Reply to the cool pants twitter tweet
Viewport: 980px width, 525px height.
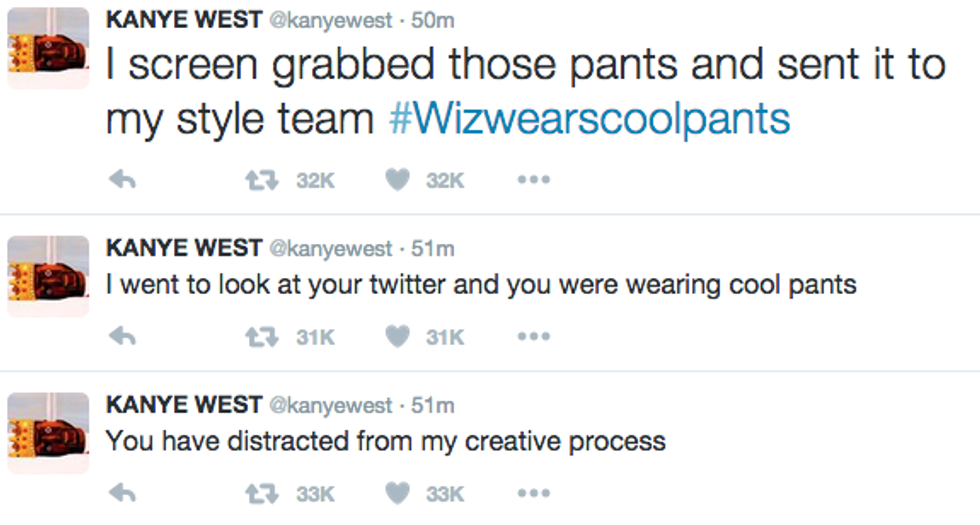(x=121, y=337)
